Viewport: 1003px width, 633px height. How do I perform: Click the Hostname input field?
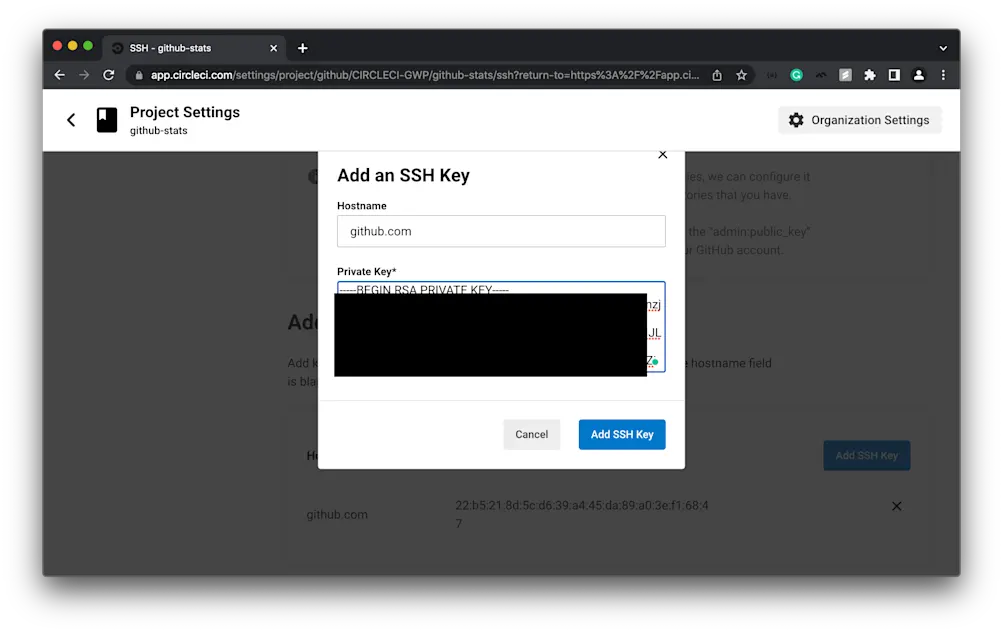click(x=500, y=231)
